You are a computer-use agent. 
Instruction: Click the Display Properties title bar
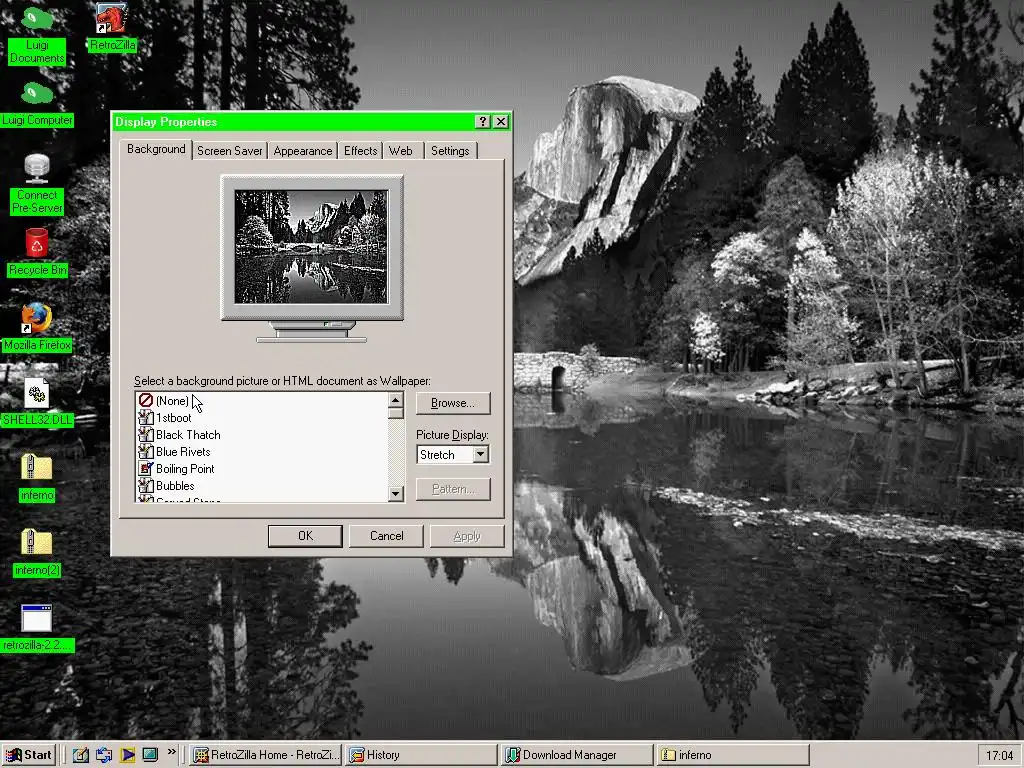pos(294,121)
